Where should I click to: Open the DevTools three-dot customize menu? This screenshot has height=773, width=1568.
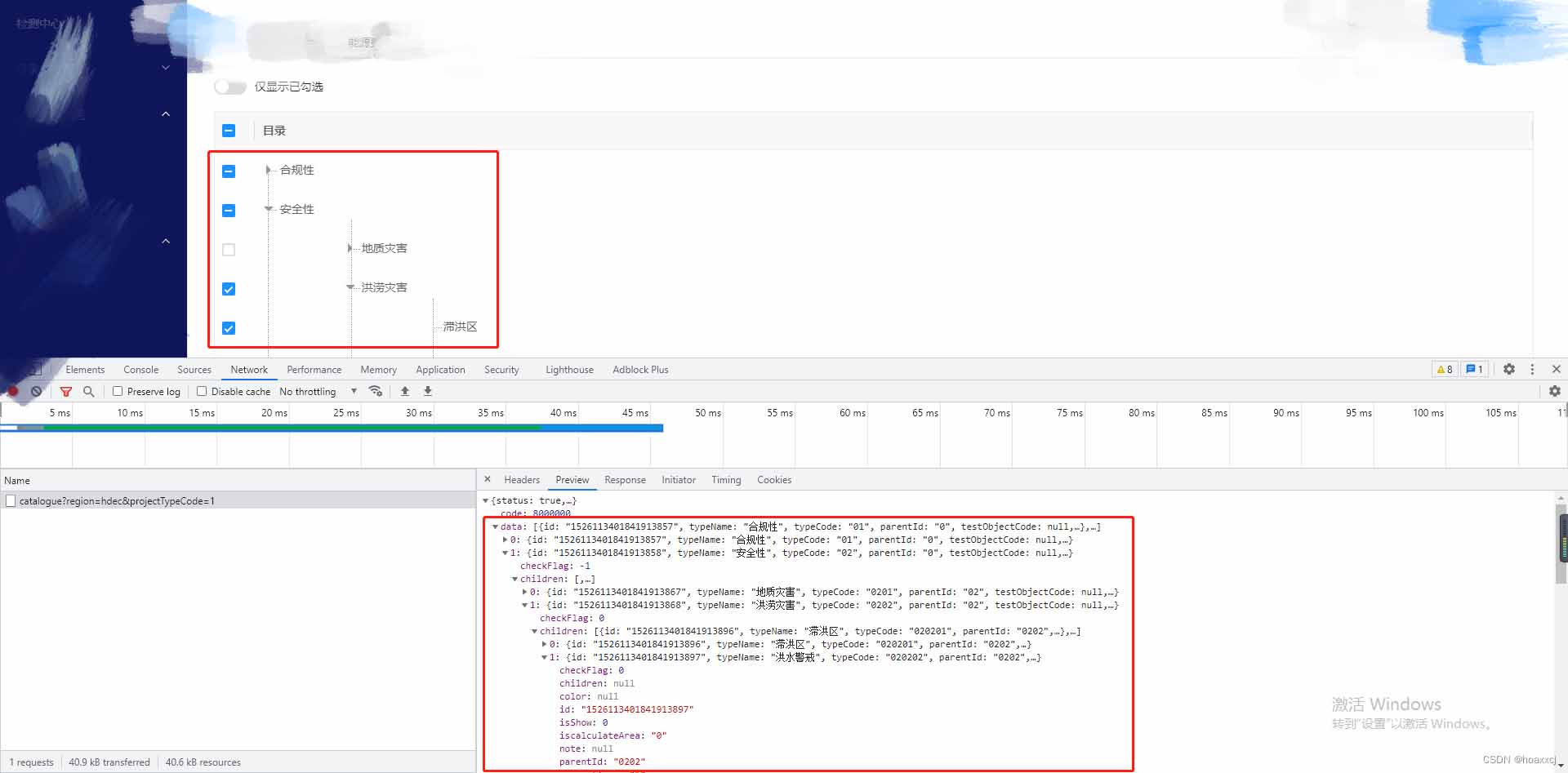[x=1532, y=369]
